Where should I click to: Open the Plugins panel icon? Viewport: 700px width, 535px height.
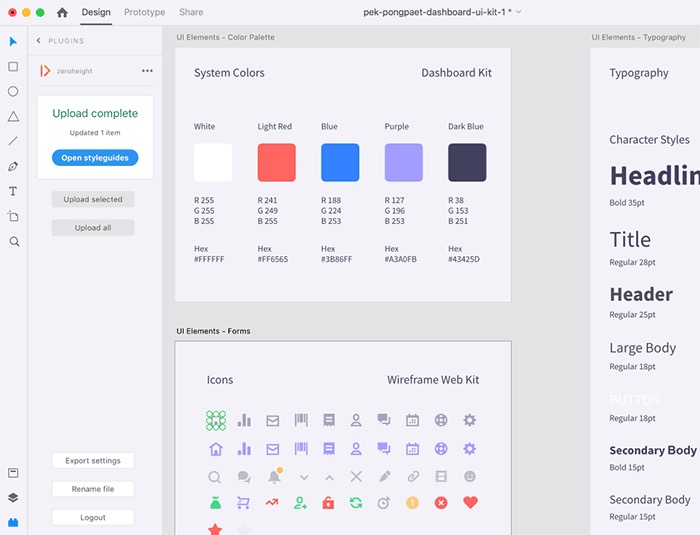click(13, 522)
